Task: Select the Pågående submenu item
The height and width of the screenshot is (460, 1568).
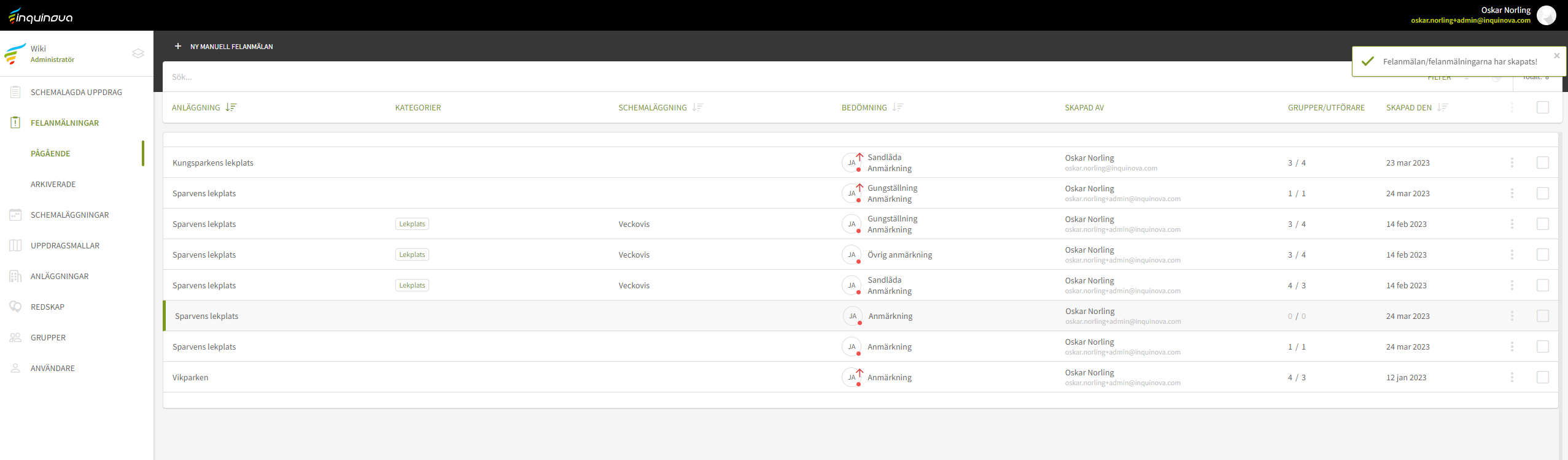Action: tap(50, 153)
